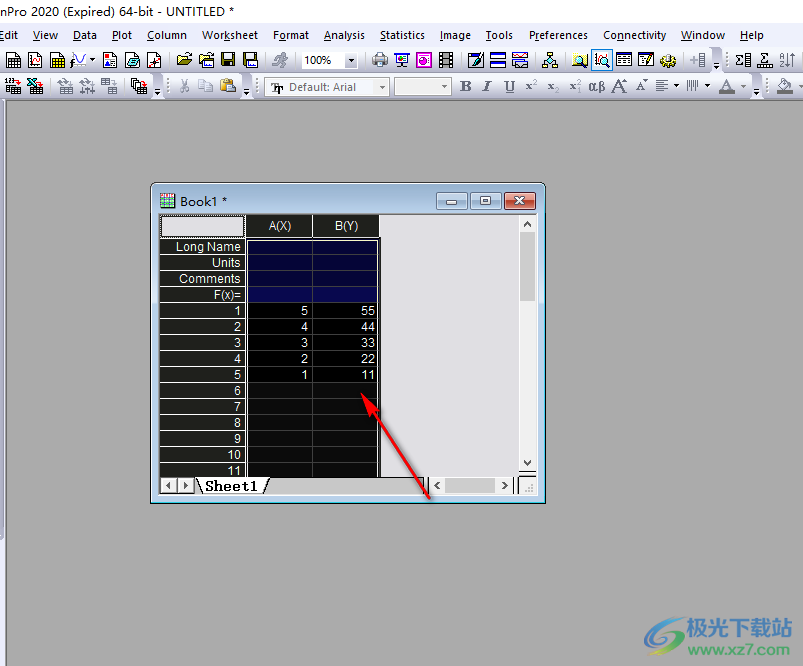Click the column statistics sigma icon
Viewport: 803px width, 666px height.
(743, 60)
